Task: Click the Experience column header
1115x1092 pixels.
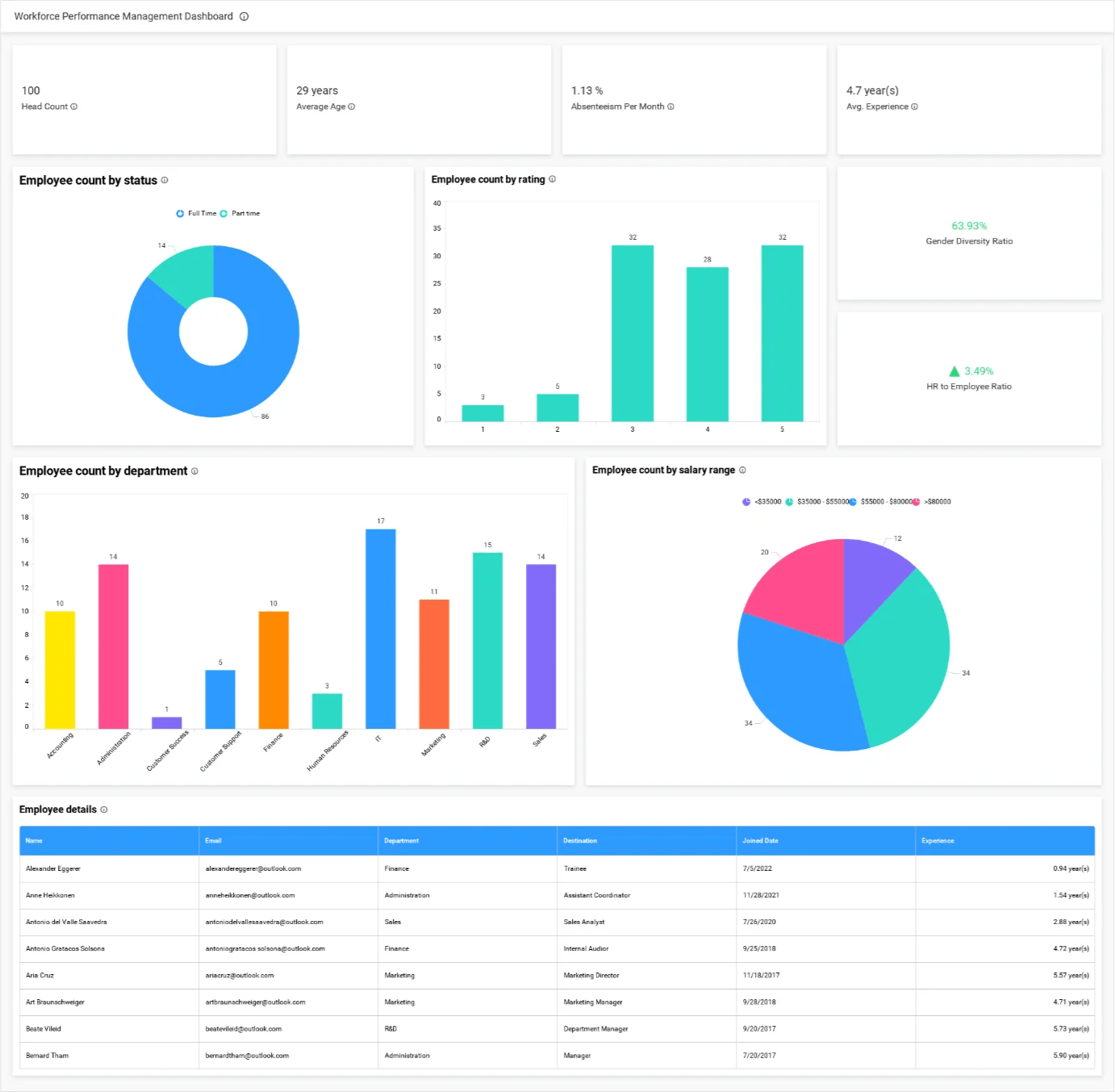Action: click(1005, 841)
